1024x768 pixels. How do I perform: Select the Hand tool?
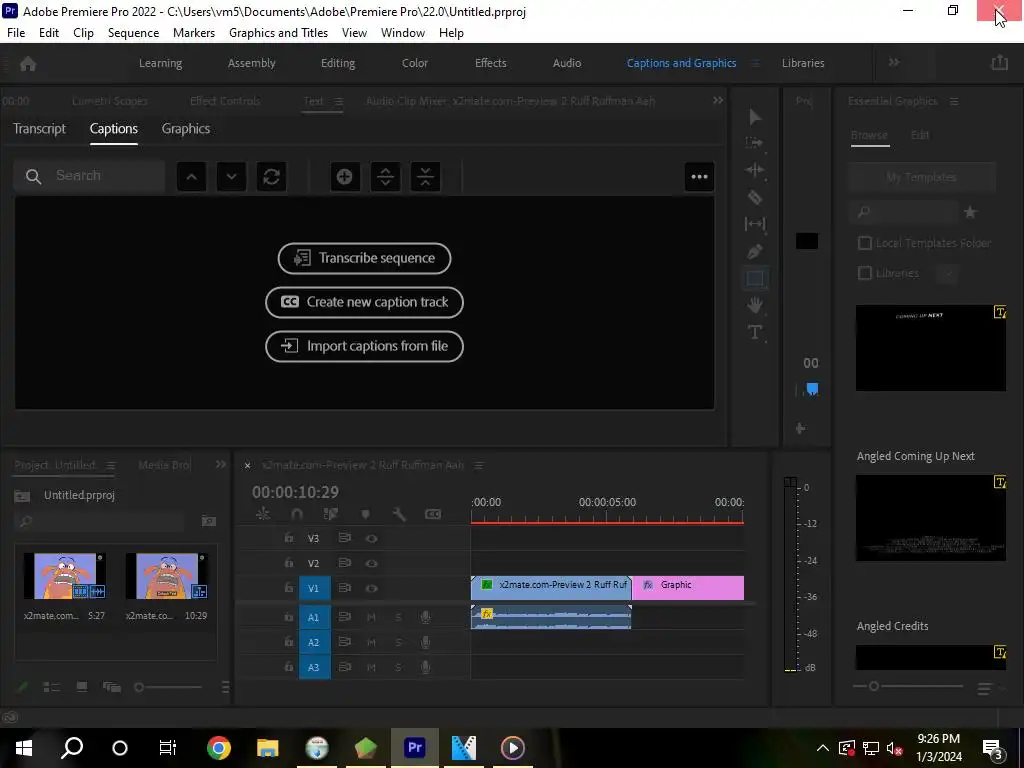pyautogui.click(x=755, y=305)
